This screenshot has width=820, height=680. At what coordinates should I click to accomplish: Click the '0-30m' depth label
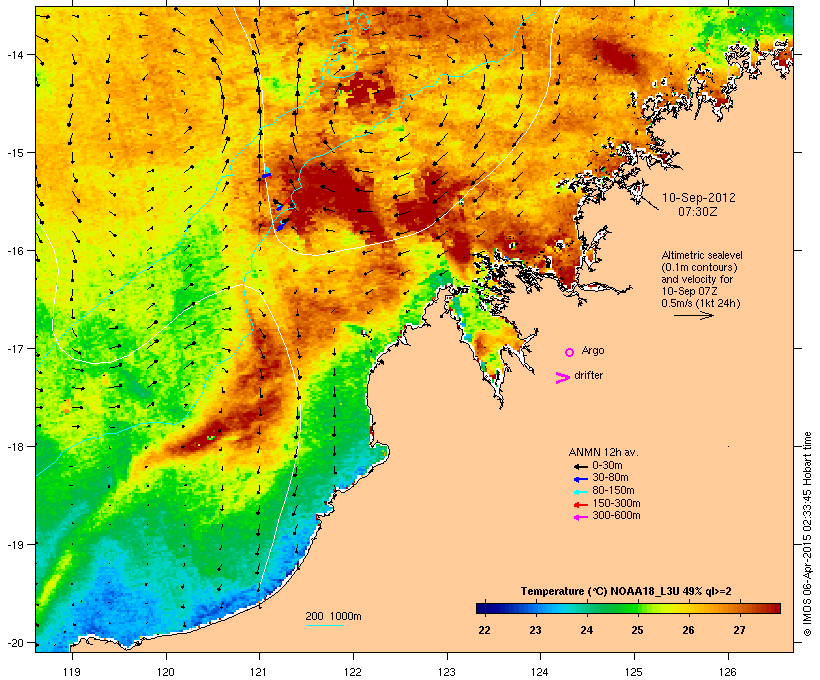tap(607, 466)
